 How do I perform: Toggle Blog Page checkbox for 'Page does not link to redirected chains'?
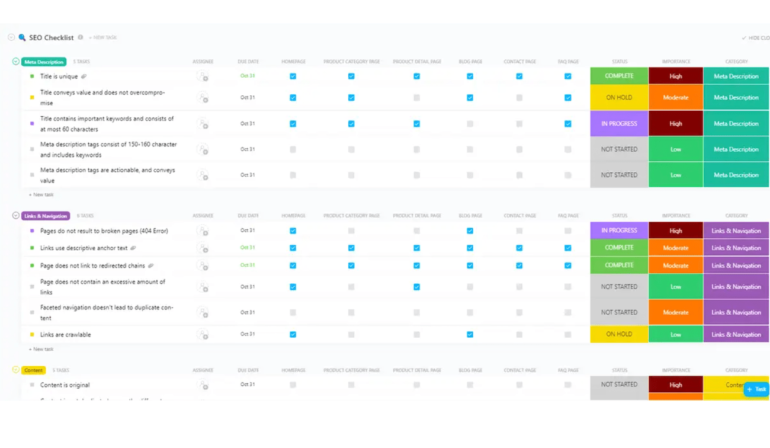[470, 266]
